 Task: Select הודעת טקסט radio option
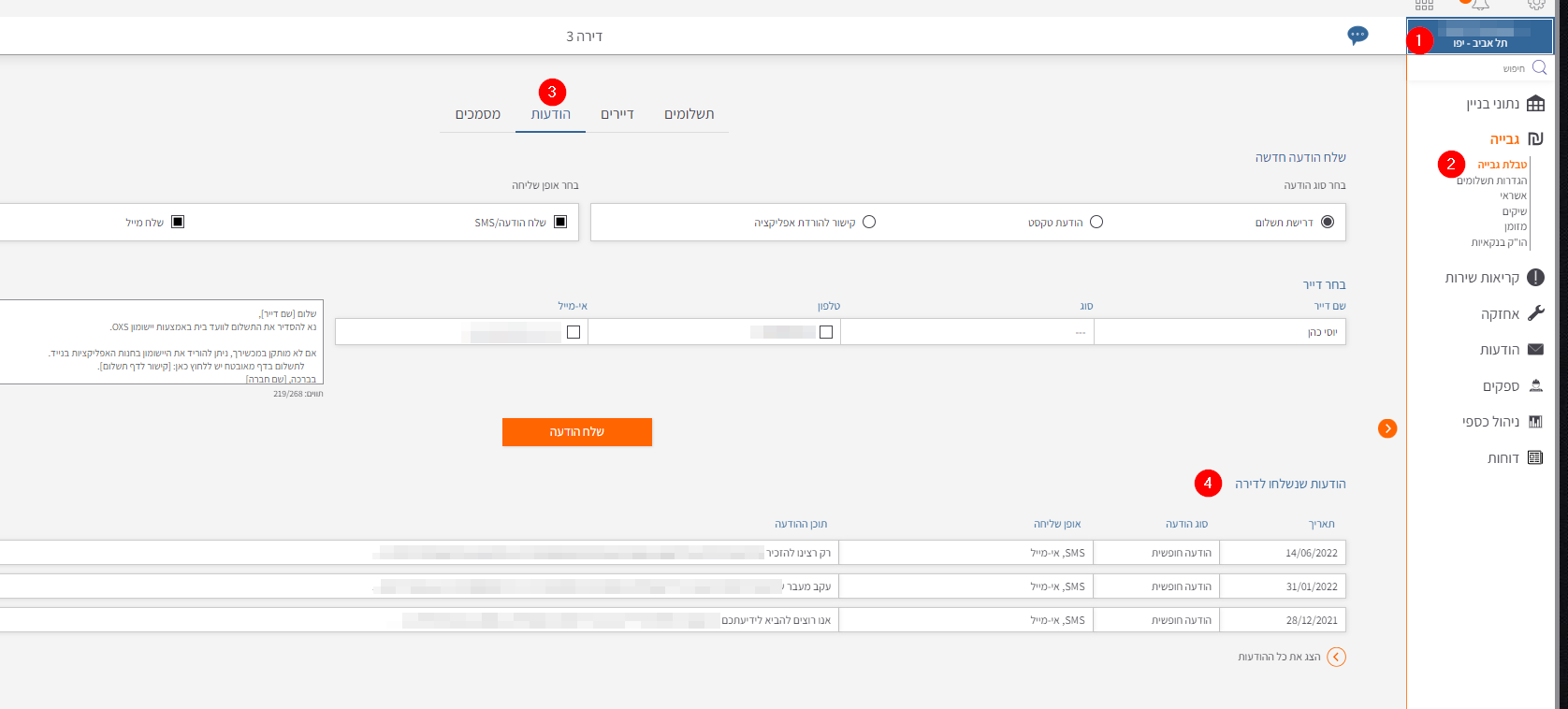1096,222
